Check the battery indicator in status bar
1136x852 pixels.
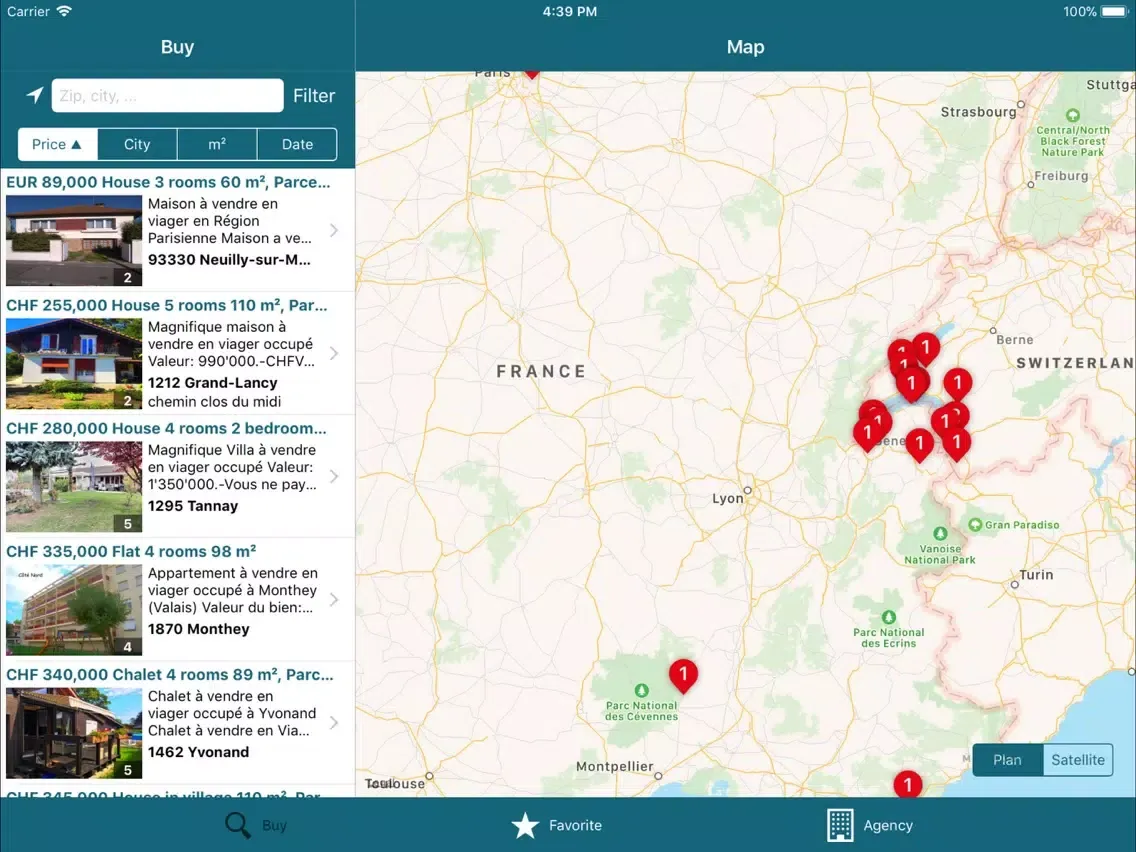[1114, 12]
